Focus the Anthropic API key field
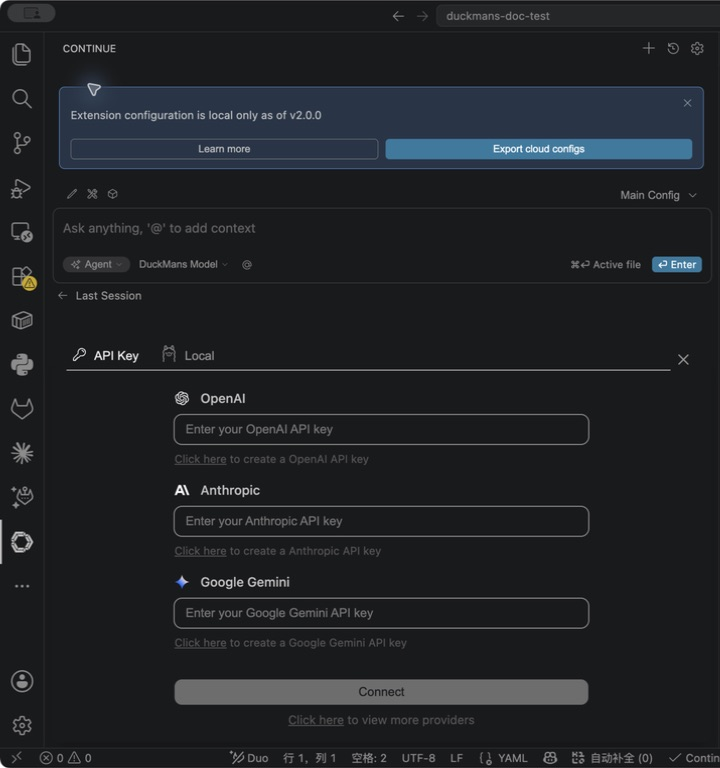Image resolution: width=720 pixels, height=768 pixels. click(x=381, y=521)
